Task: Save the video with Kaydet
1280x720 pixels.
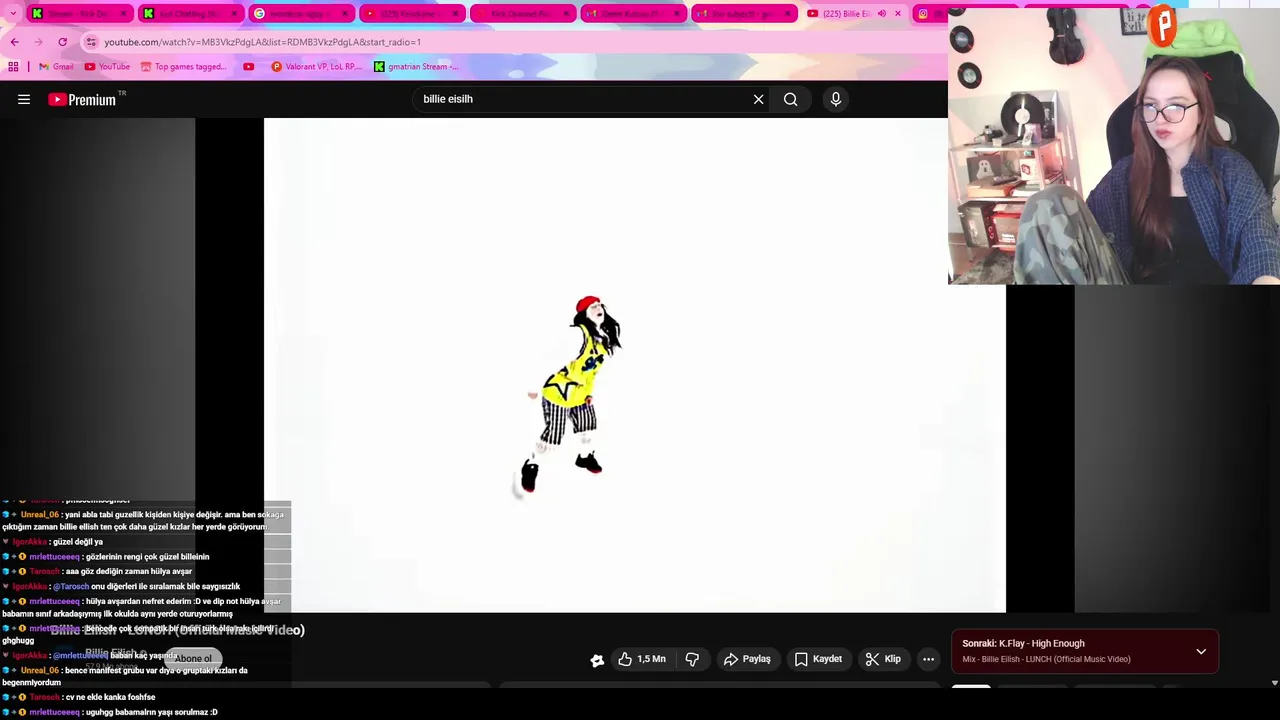Action: pyautogui.click(x=818, y=659)
